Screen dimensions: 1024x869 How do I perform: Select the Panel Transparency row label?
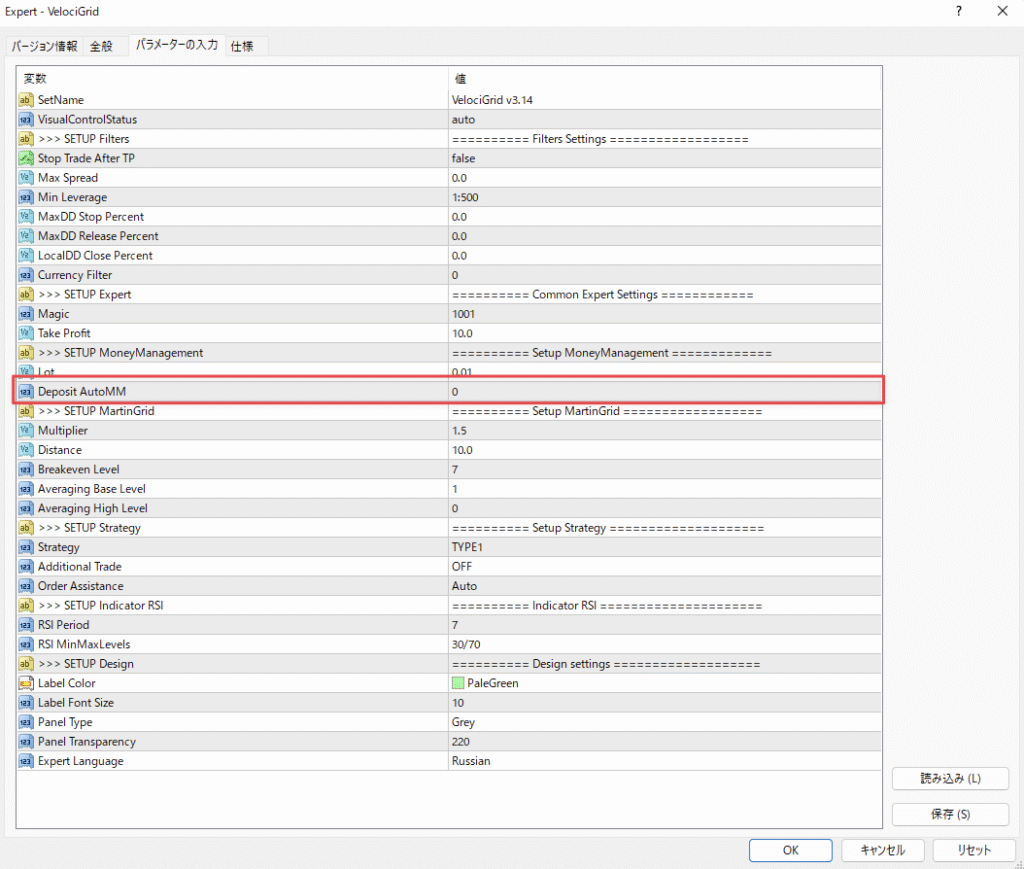click(x=87, y=742)
